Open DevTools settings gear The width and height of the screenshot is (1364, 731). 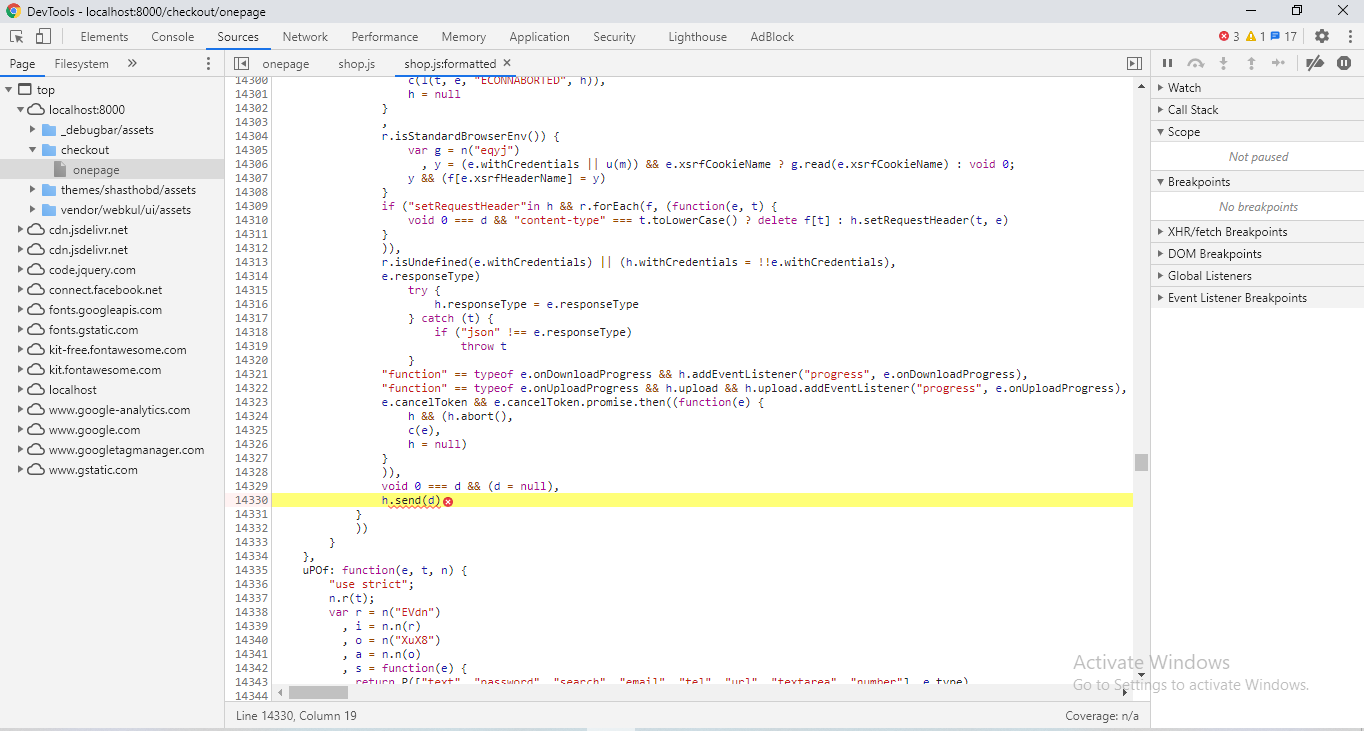pos(1322,36)
